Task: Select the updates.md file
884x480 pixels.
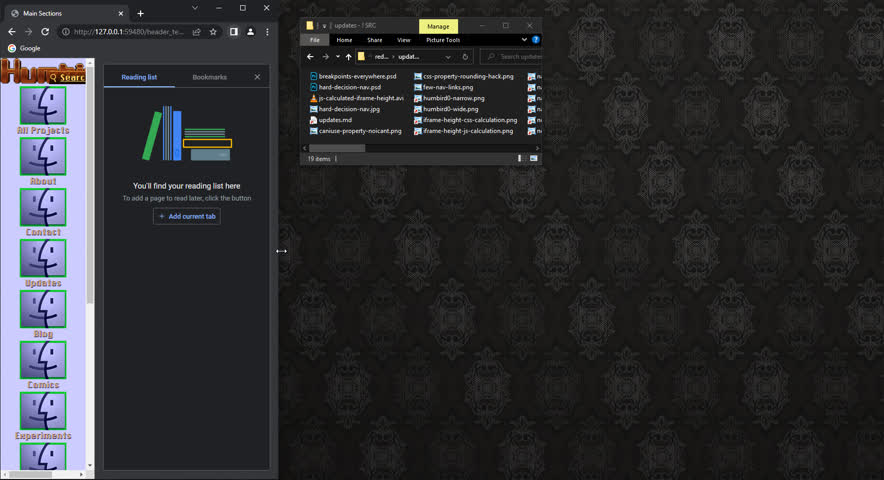Action: (x=335, y=120)
